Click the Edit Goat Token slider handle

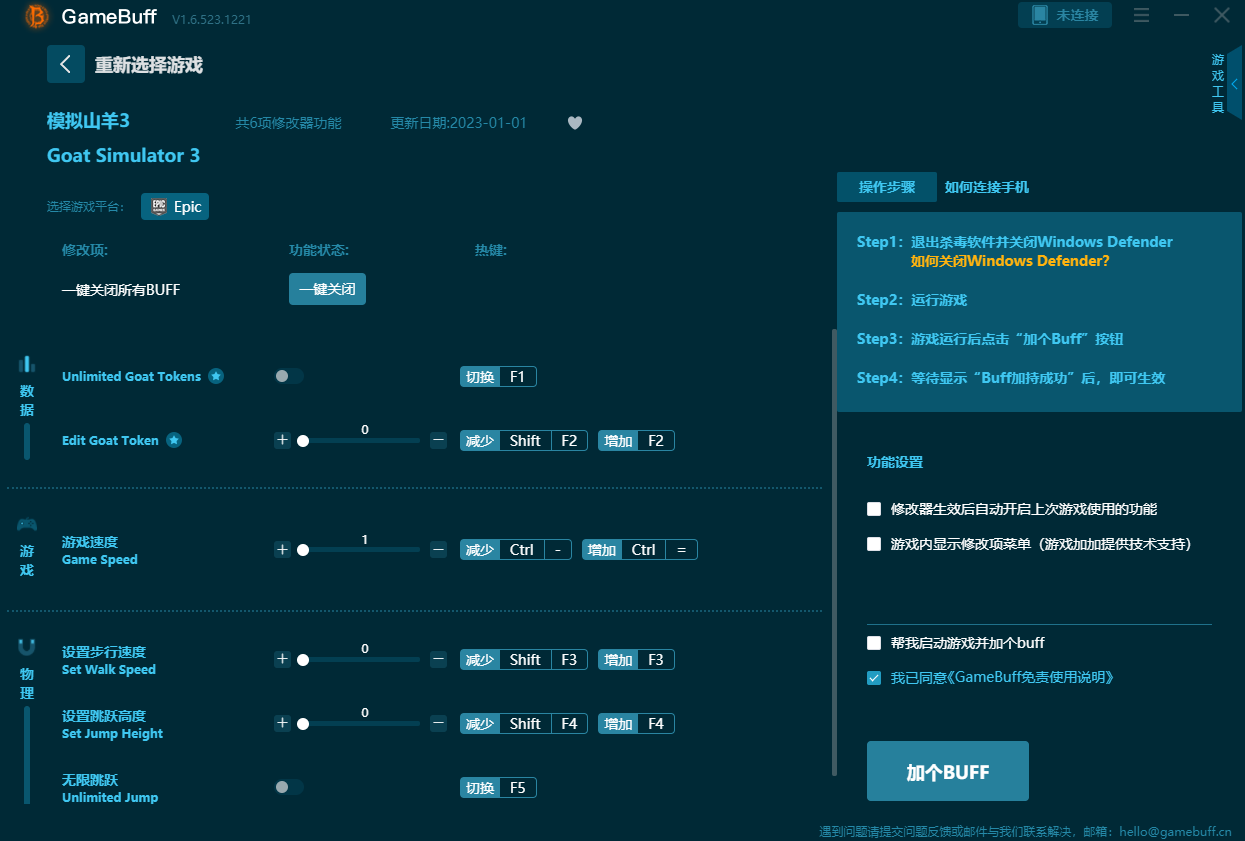(303, 441)
